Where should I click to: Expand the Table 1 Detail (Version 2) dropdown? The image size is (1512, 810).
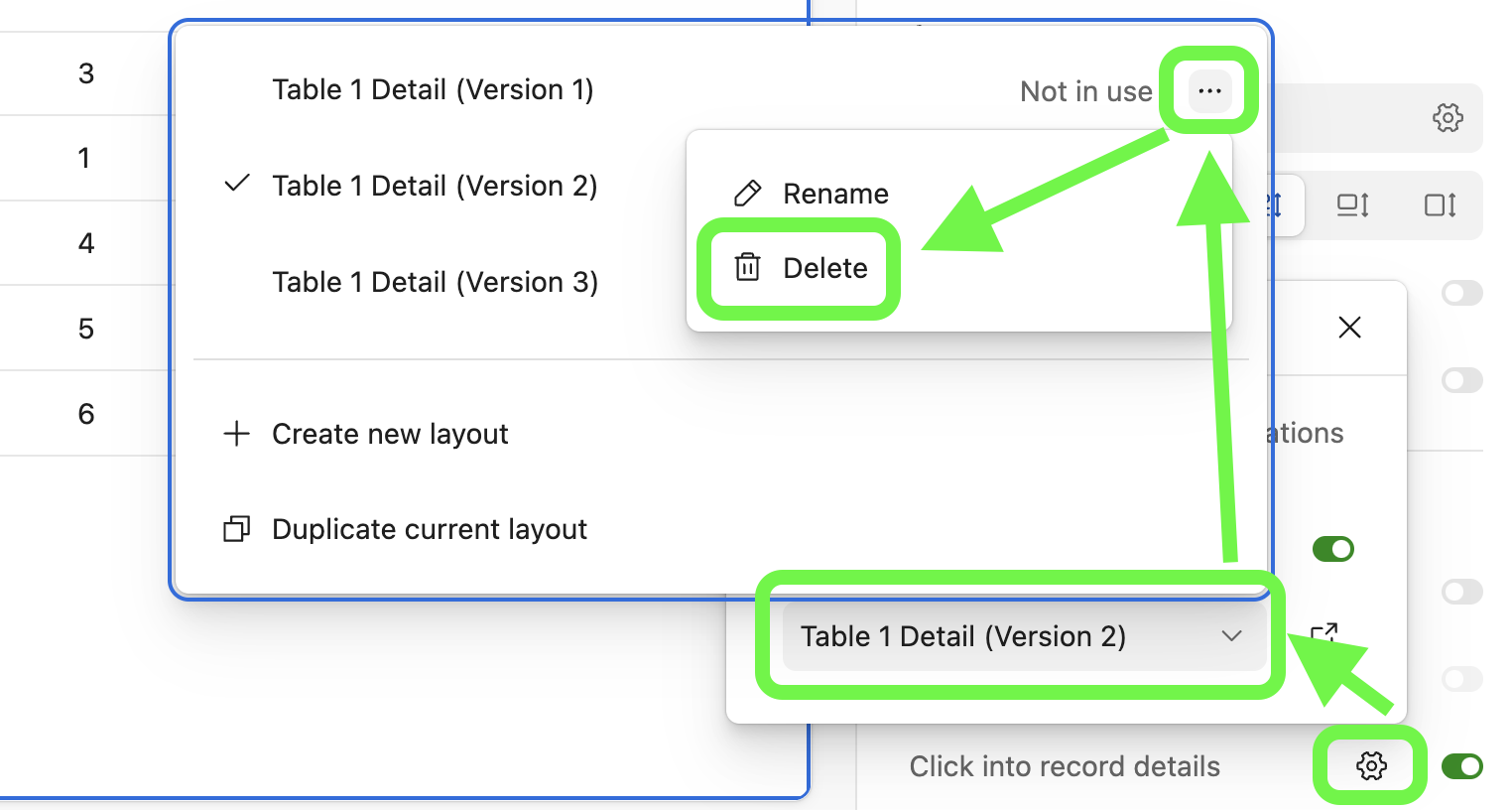coord(1022,636)
